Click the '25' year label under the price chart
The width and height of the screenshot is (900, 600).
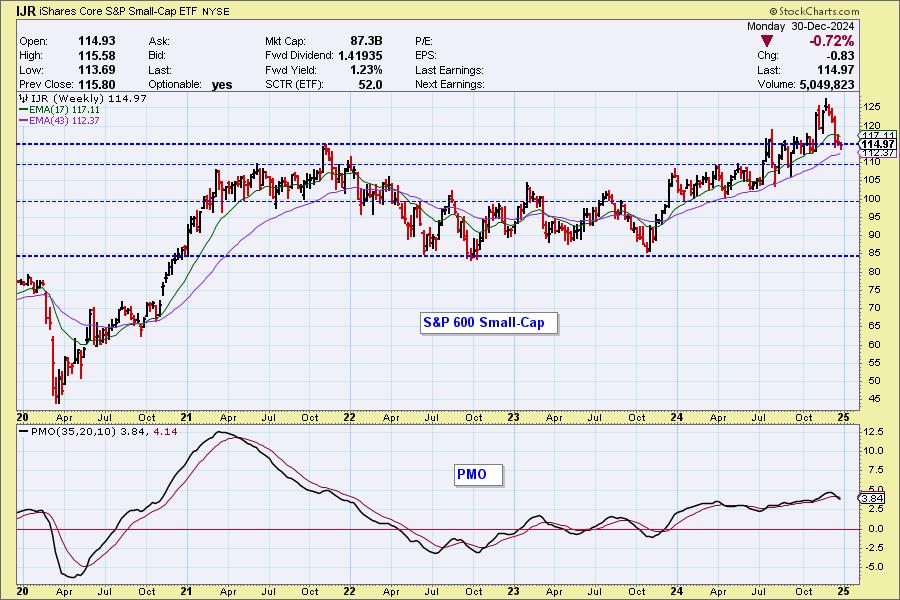(843, 417)
